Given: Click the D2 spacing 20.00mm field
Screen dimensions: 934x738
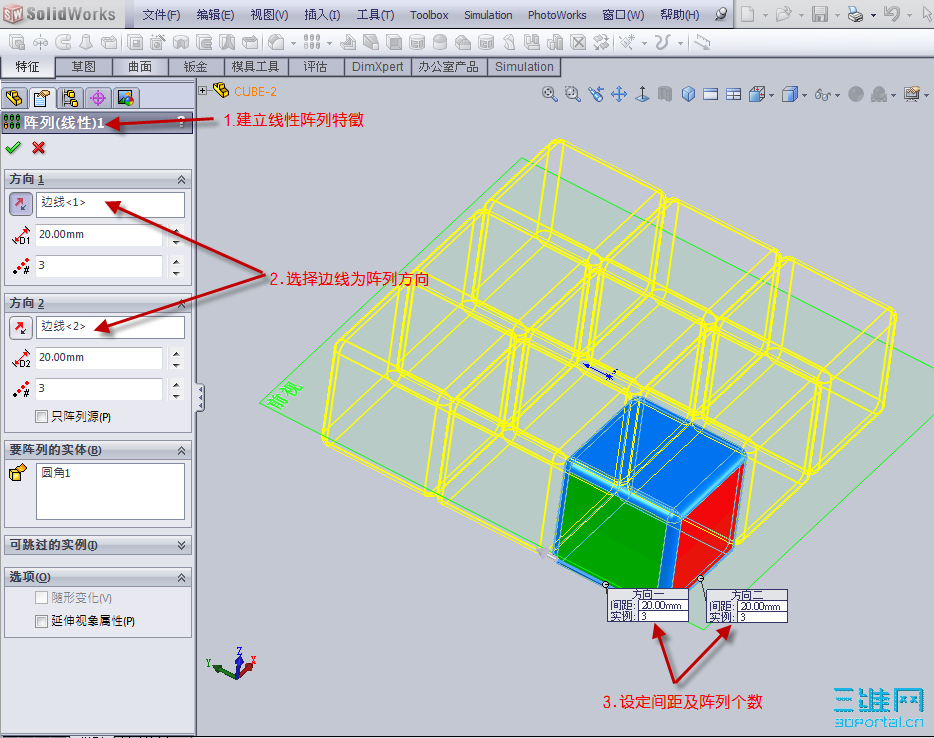Looking at the screenshot, I should click(99, 357).
